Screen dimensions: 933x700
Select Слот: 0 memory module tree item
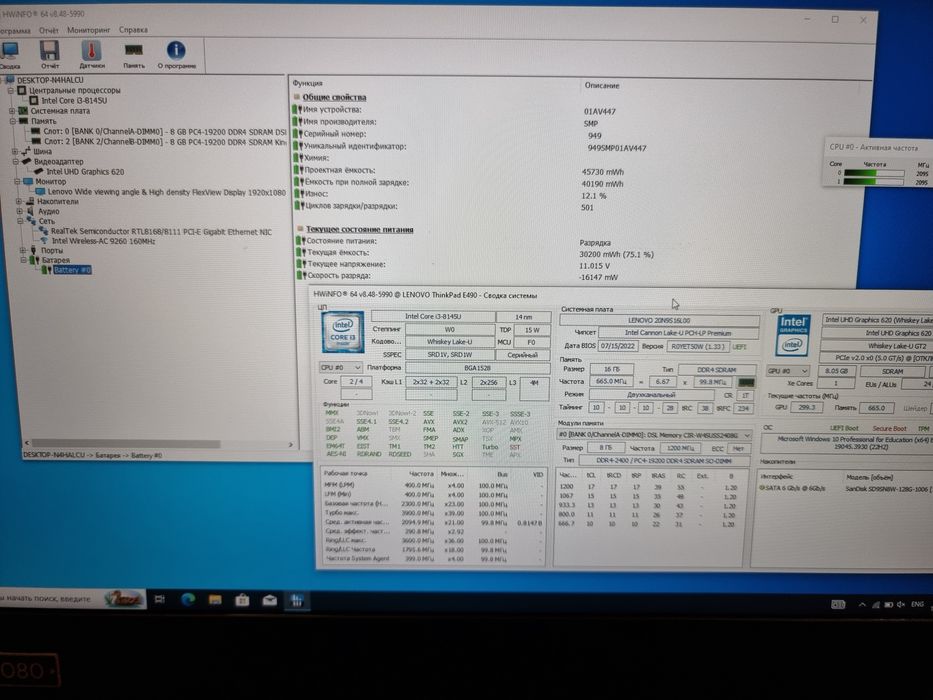click(165, 132)
